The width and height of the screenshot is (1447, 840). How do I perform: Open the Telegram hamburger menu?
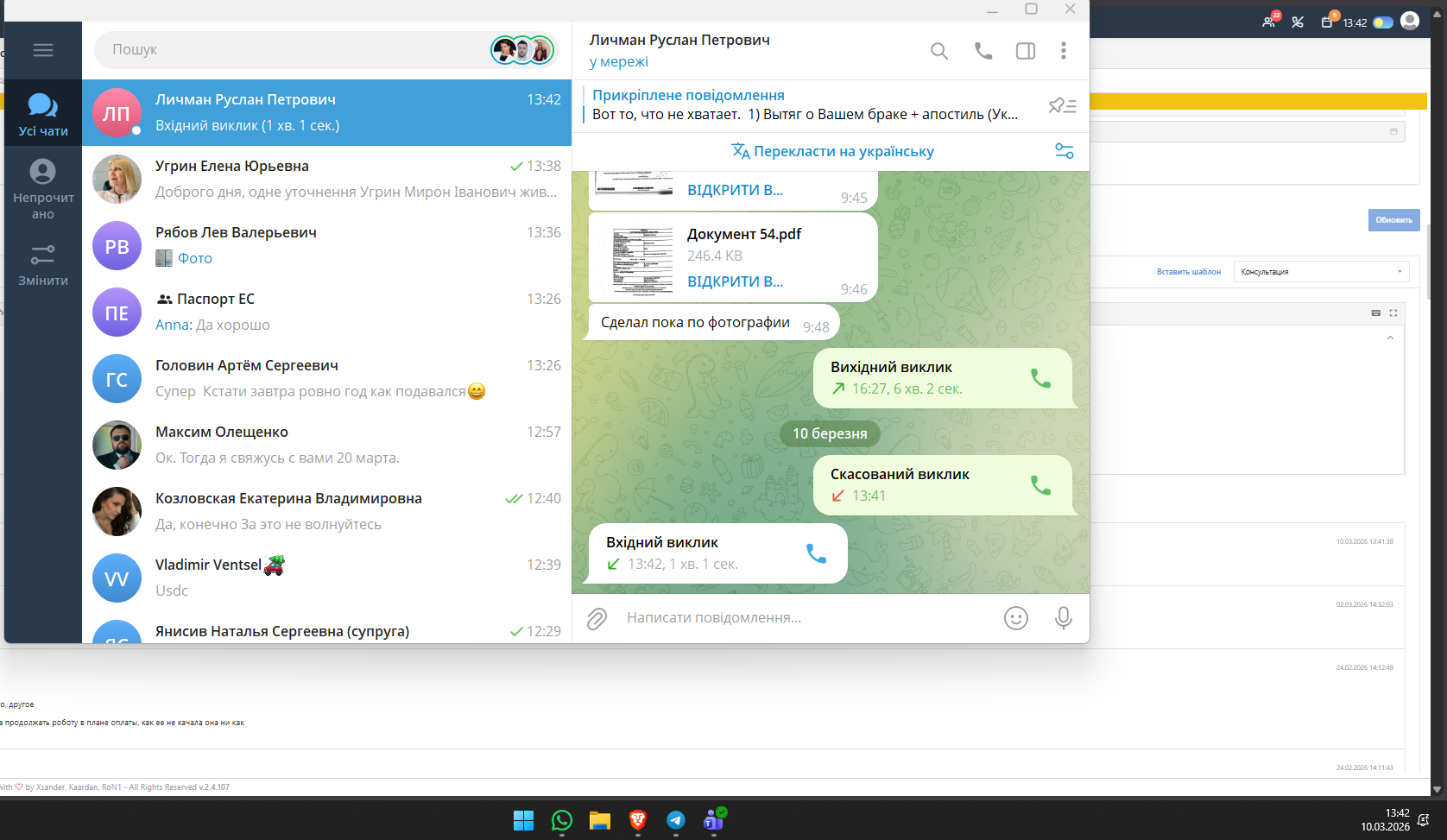tap(43, 50)
